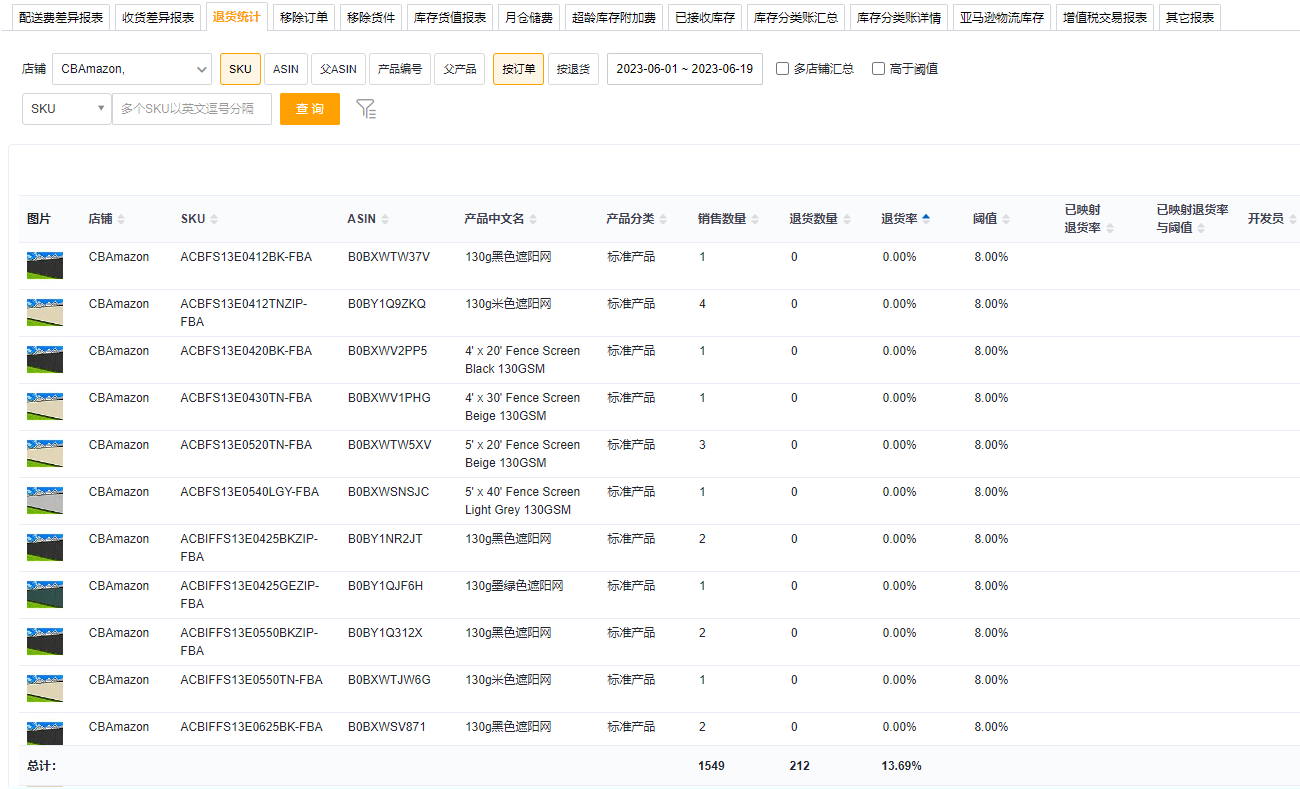
Task: Open the date range picker
Action: pyautogui.click(x=684, y=69)
